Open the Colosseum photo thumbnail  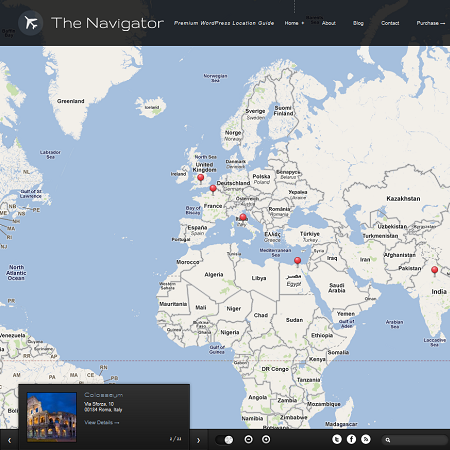click(52, 417)
